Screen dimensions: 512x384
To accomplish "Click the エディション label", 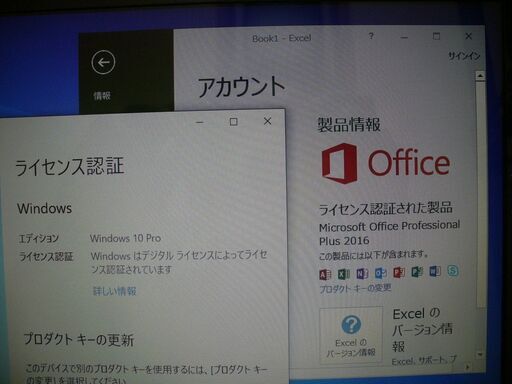I will pyautogui.click(x=39, y=238).
